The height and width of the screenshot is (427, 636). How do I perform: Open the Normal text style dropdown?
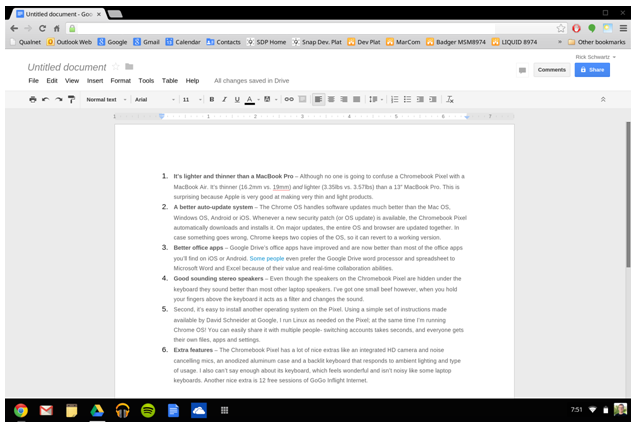105,100
